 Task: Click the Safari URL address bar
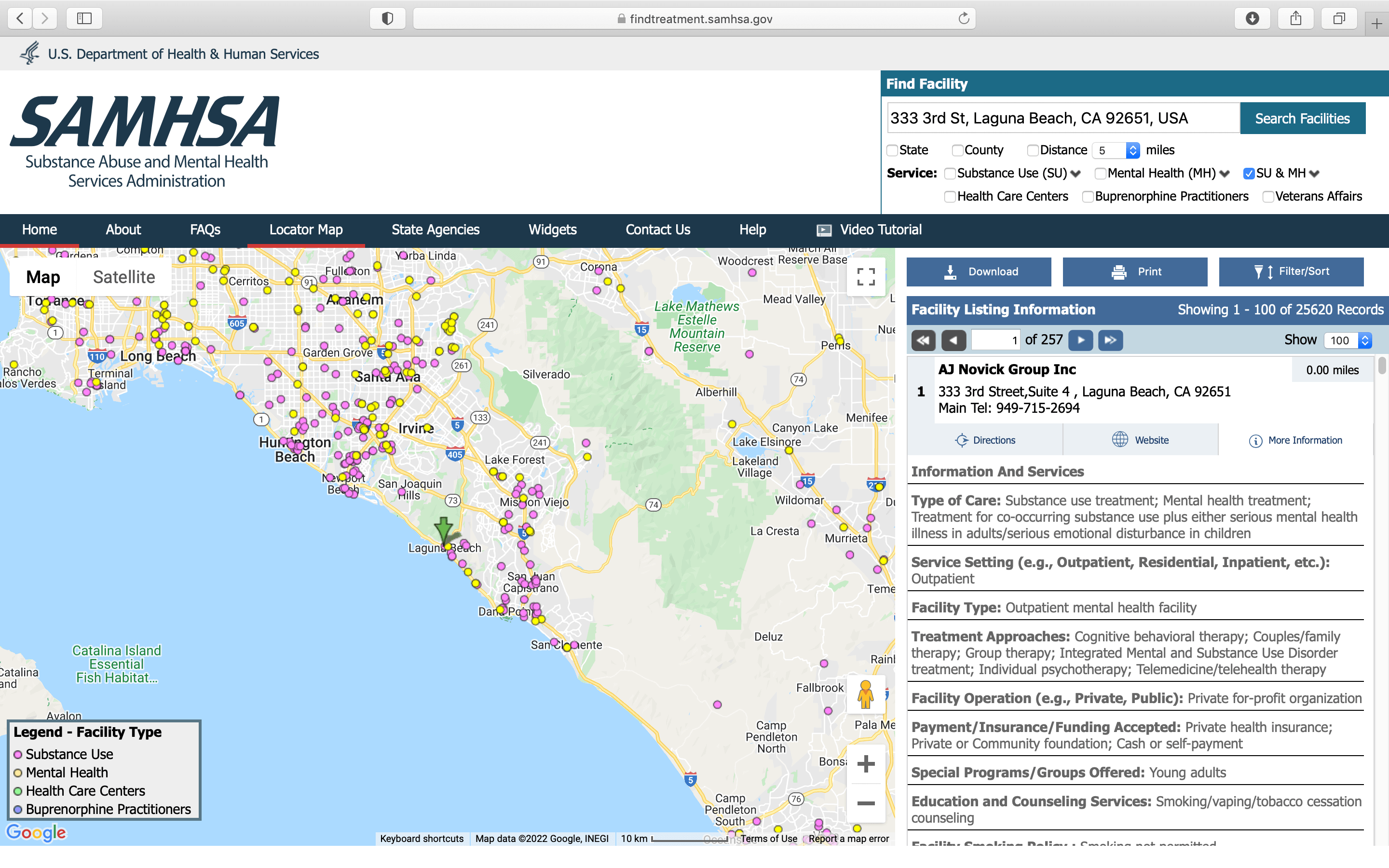[694, 18]
